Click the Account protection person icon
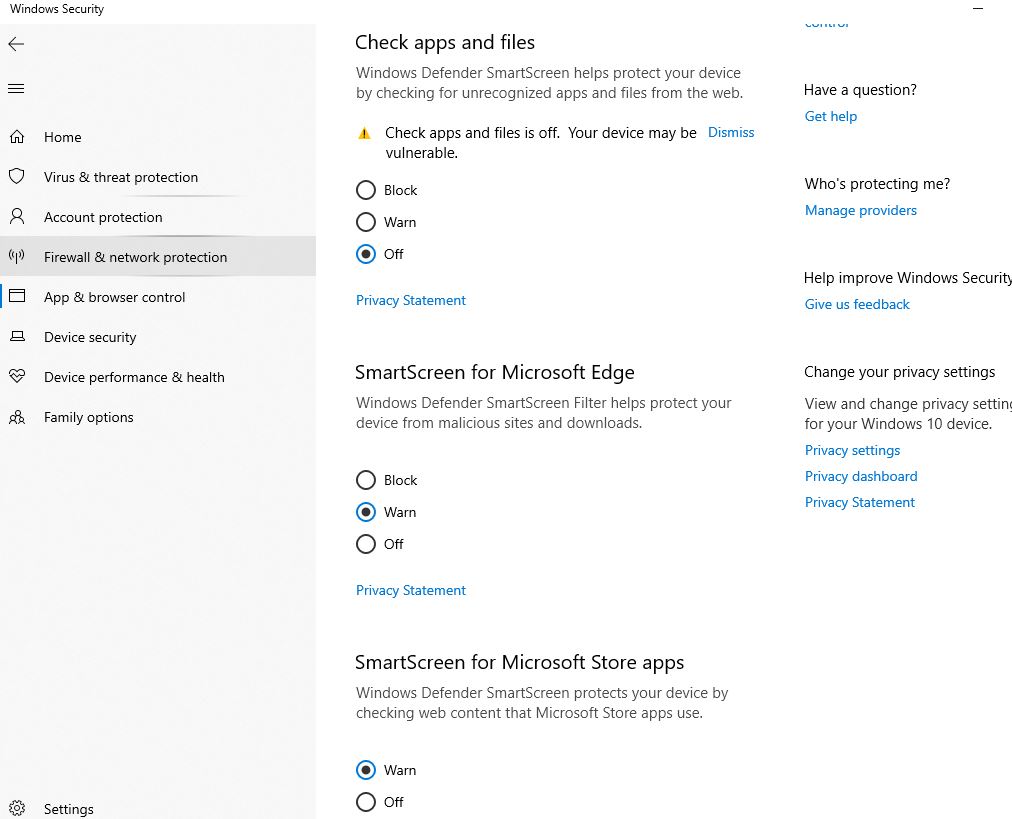Viewport: 1012px width, 819px height. coord(17,217)
